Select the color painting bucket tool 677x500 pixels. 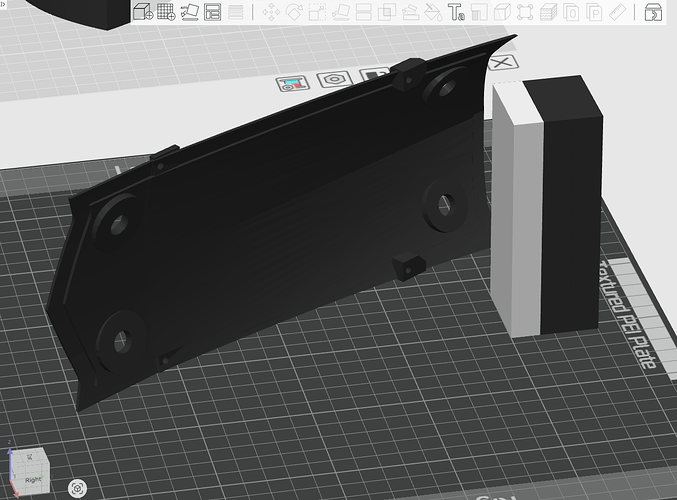pos(433,12)
